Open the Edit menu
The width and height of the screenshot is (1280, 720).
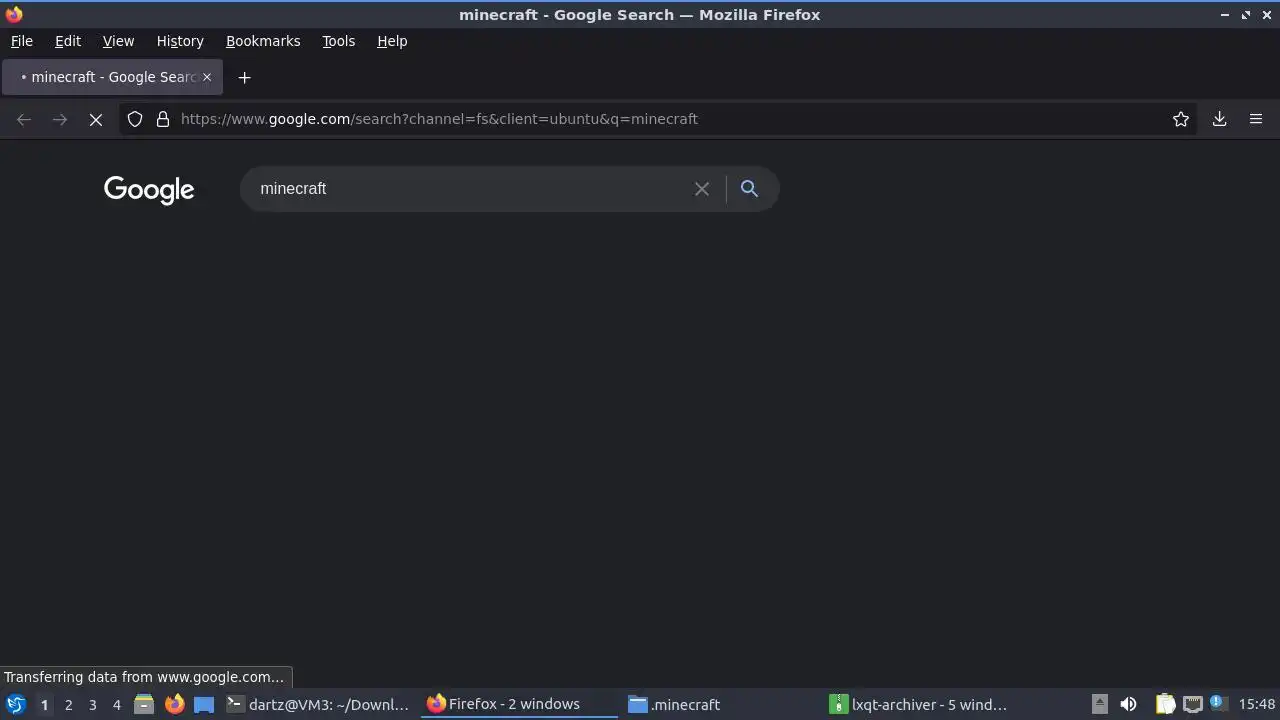coord(68,41)
